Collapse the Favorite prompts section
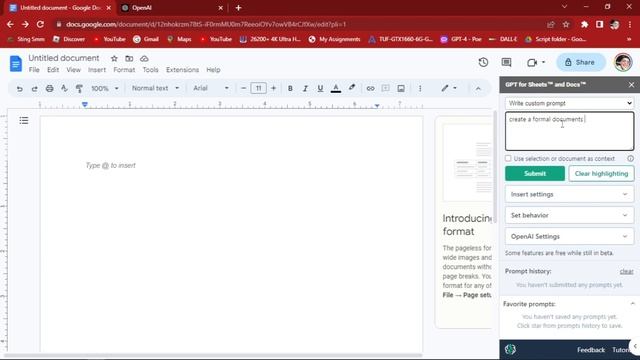This screenshot has height=360, width=640. click(x=632, y=304)
